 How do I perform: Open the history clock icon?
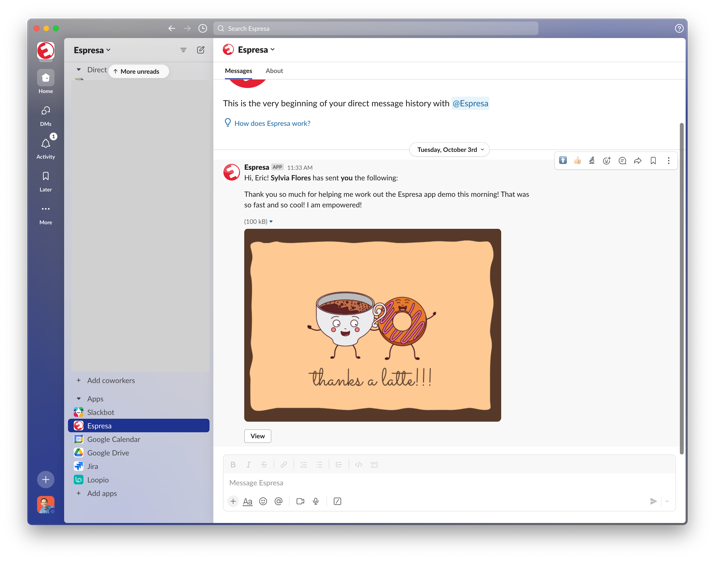pos(202,28)
